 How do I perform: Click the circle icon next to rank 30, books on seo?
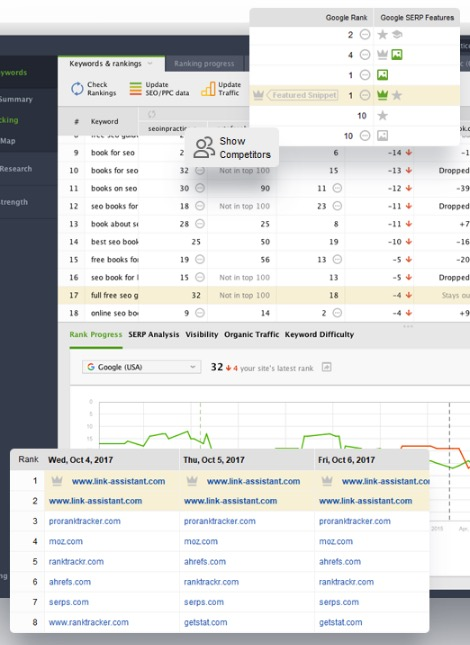200,188
